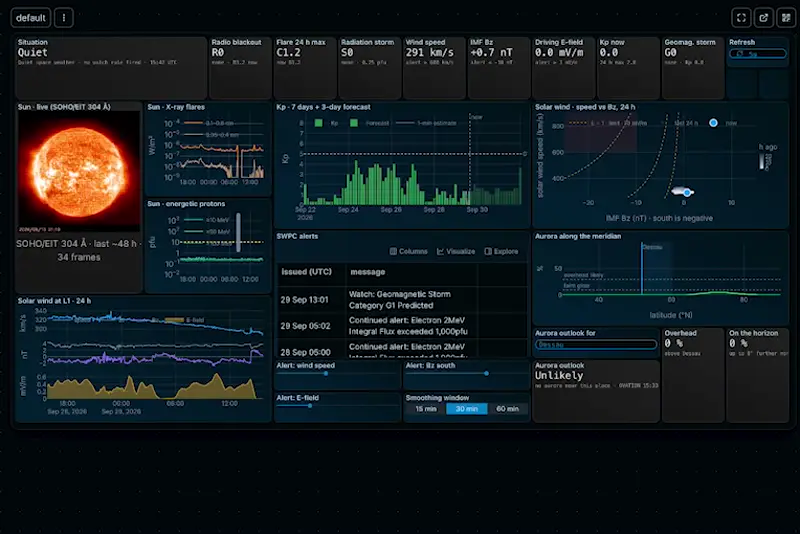The width and height of the screenshot is (800, 534).
Task: Click the open-in-new-window share icon
Action: (764, 18)
